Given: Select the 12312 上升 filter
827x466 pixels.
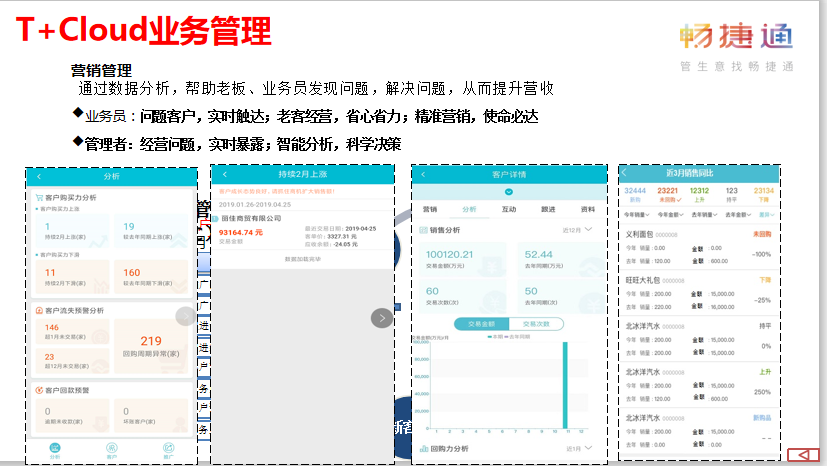Looking at the screenshot, I should 699,195.
